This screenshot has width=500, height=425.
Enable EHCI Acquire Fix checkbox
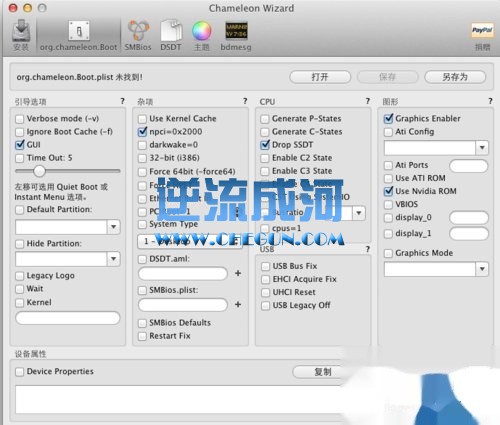pyautogui.click(x=265, y=279)
